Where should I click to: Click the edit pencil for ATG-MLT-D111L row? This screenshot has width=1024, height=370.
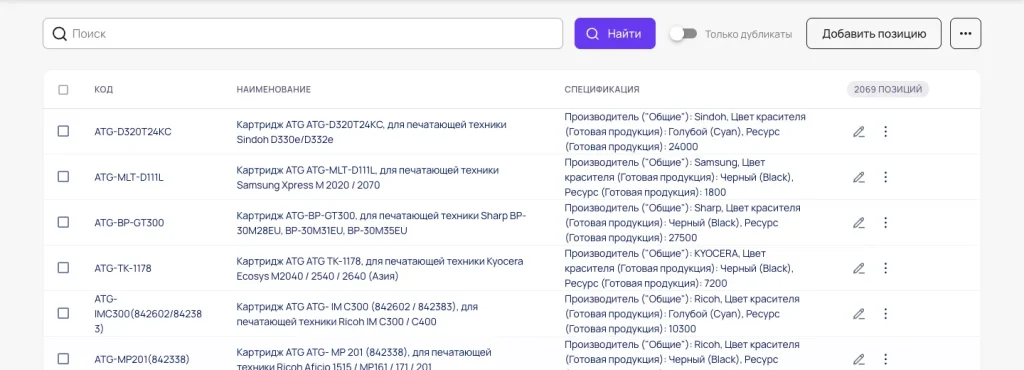[859, 177]
